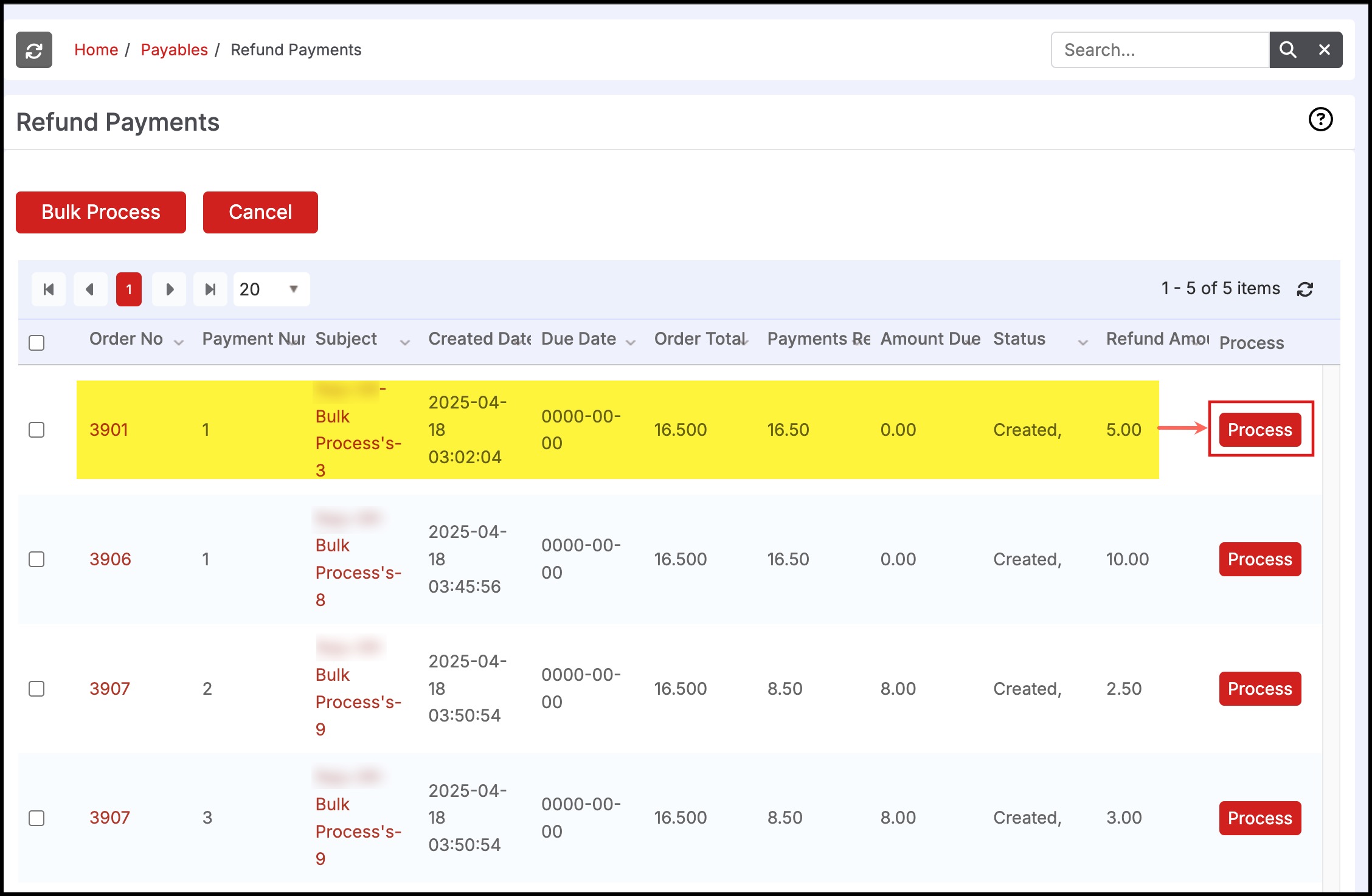The image size is (1372, 896).
Task: Click the search magnifier icon
Action: coord(1287,50)
